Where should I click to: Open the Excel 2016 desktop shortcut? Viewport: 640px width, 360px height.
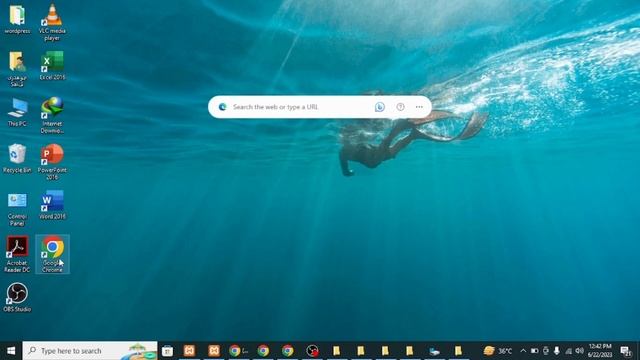click(52, 65)
